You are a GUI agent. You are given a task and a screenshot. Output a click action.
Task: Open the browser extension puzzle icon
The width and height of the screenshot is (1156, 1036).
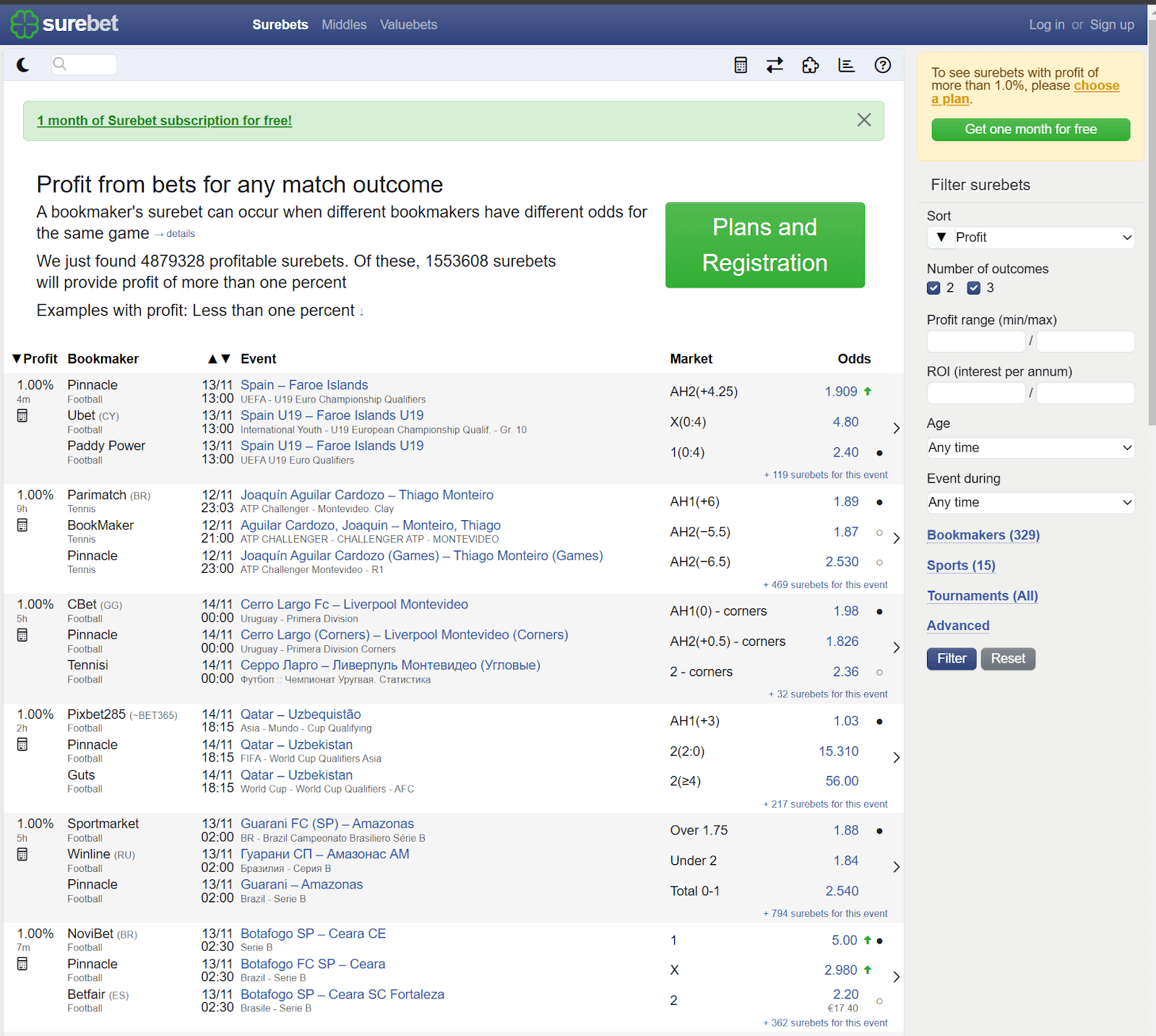810,64
